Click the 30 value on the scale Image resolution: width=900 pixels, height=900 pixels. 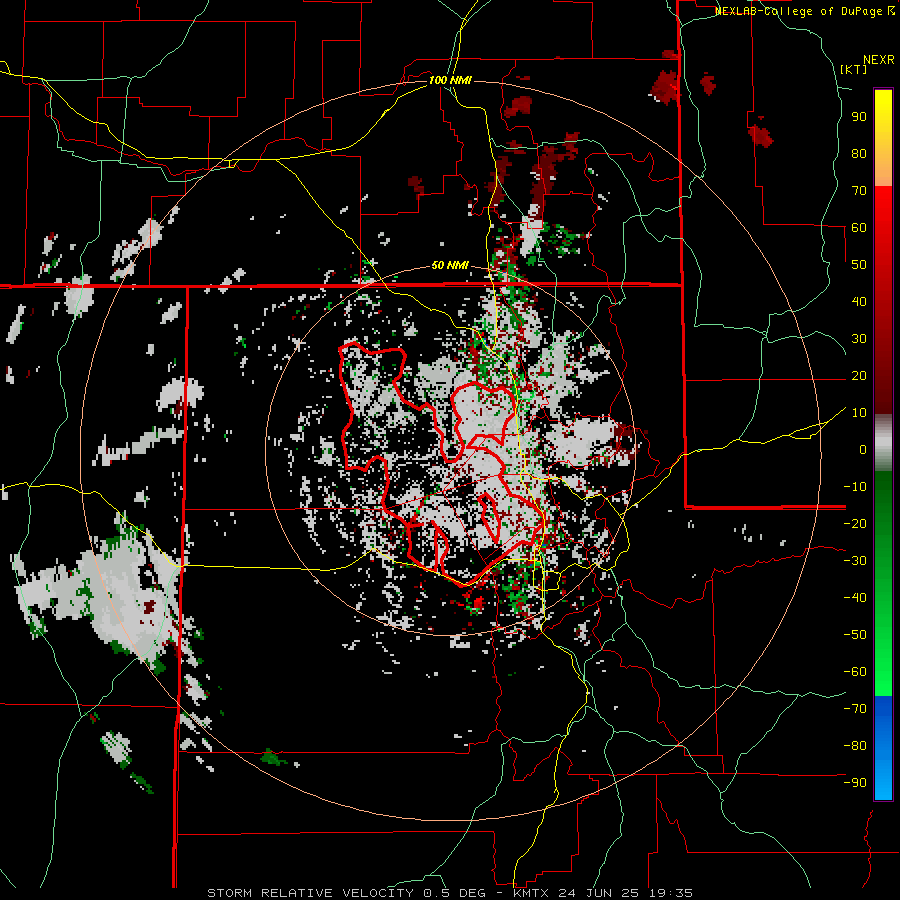click(859, 339)
